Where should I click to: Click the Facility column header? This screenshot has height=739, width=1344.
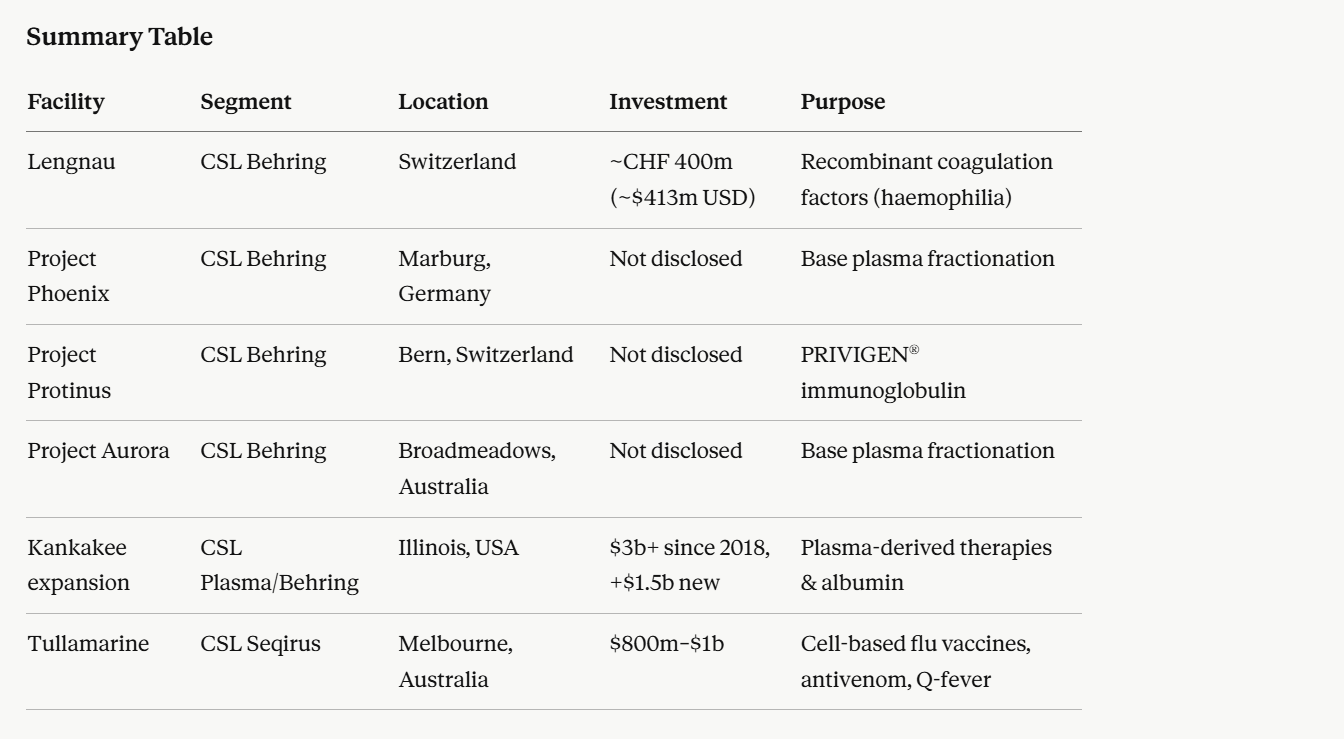[x=66, y=102]
